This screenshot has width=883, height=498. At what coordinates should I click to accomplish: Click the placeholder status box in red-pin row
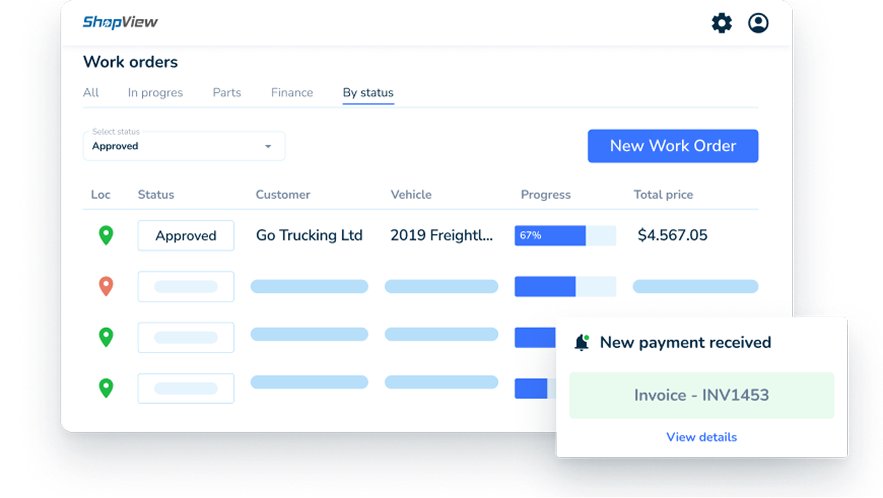click(x=186, y=287)
